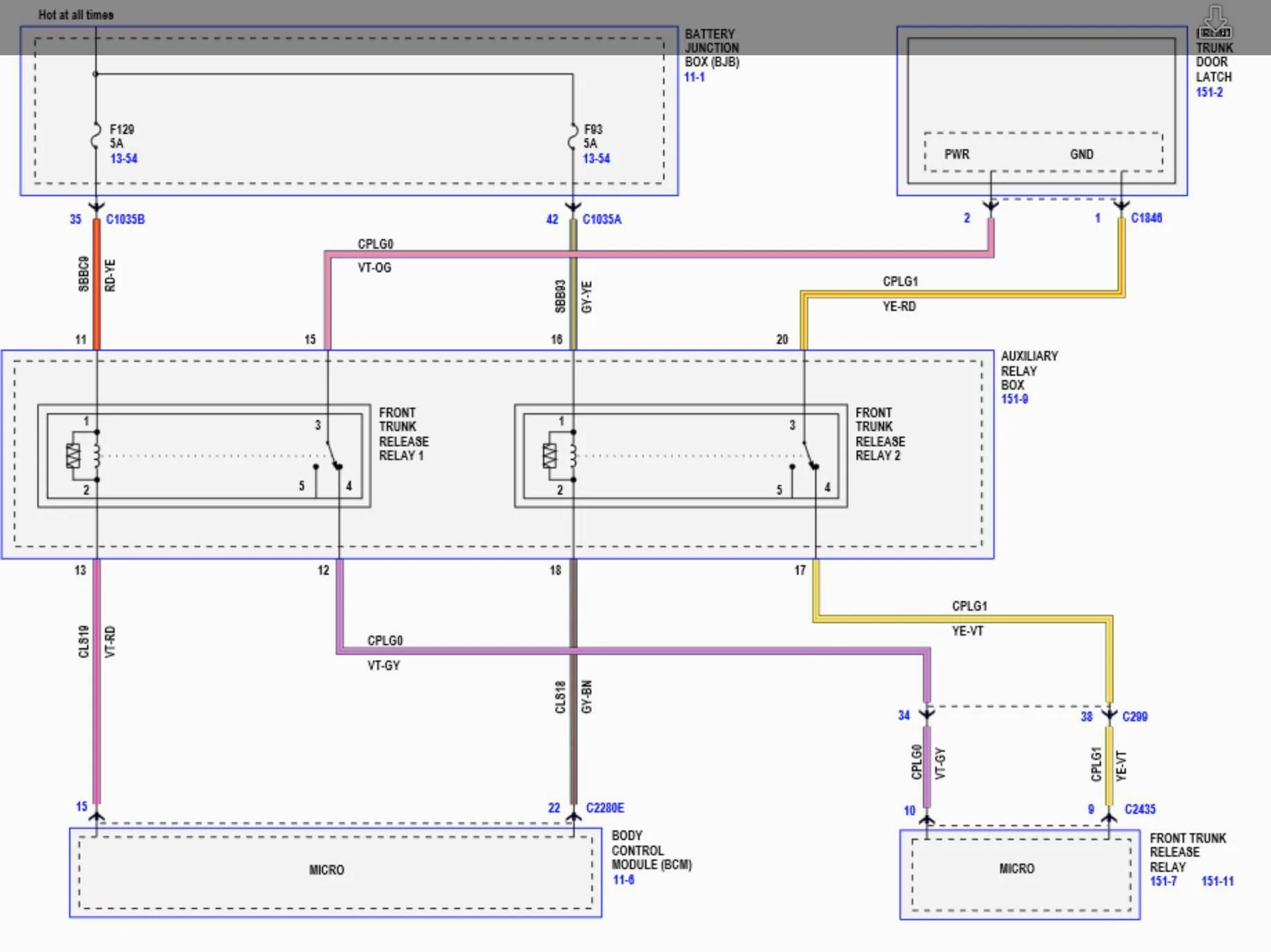
Task: Click the Auxiliary Relay Box title
Action: tap(1029, 370)
